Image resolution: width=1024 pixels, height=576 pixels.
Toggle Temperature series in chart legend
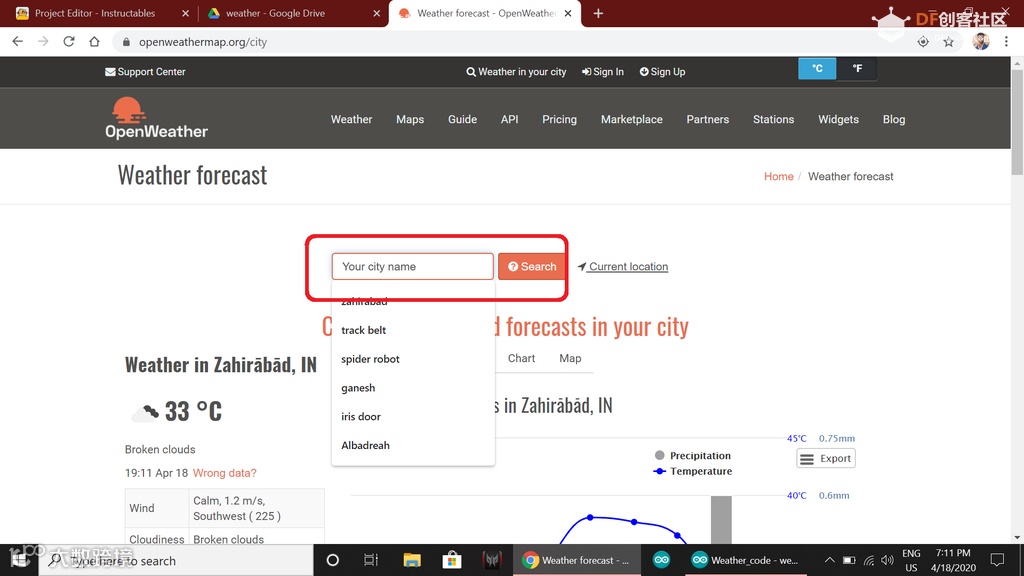click(692, 471)
